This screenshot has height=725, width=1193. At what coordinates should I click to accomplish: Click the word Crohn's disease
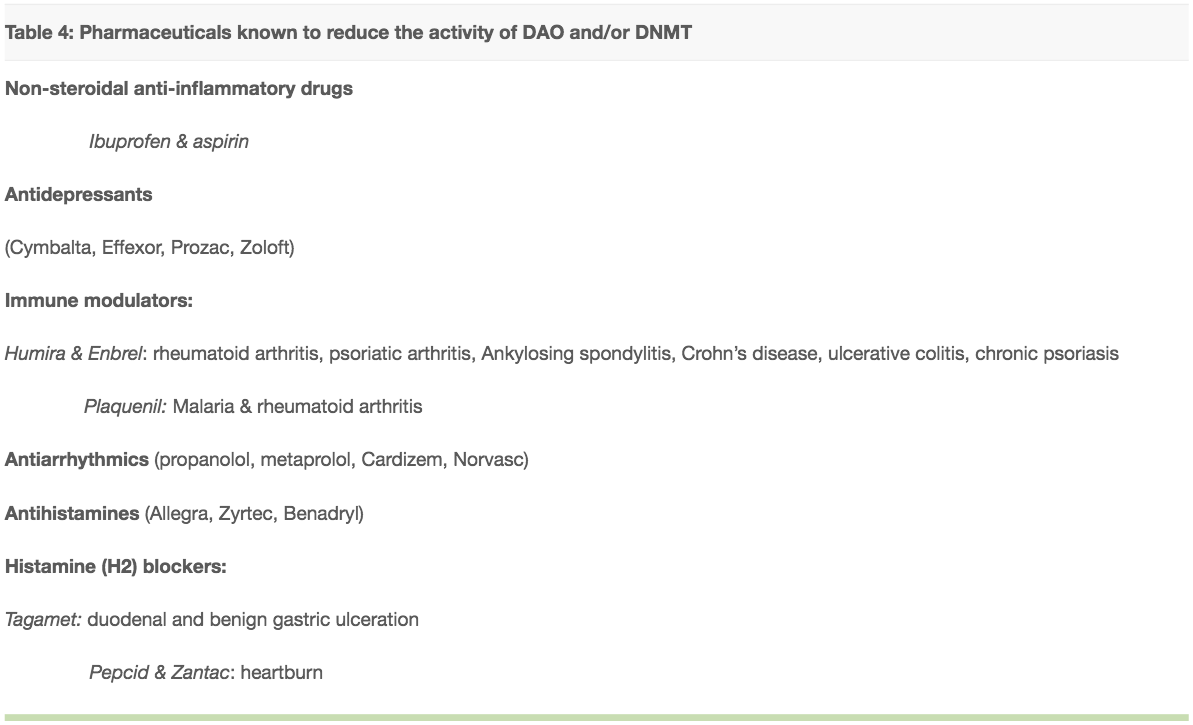[749, 354]
